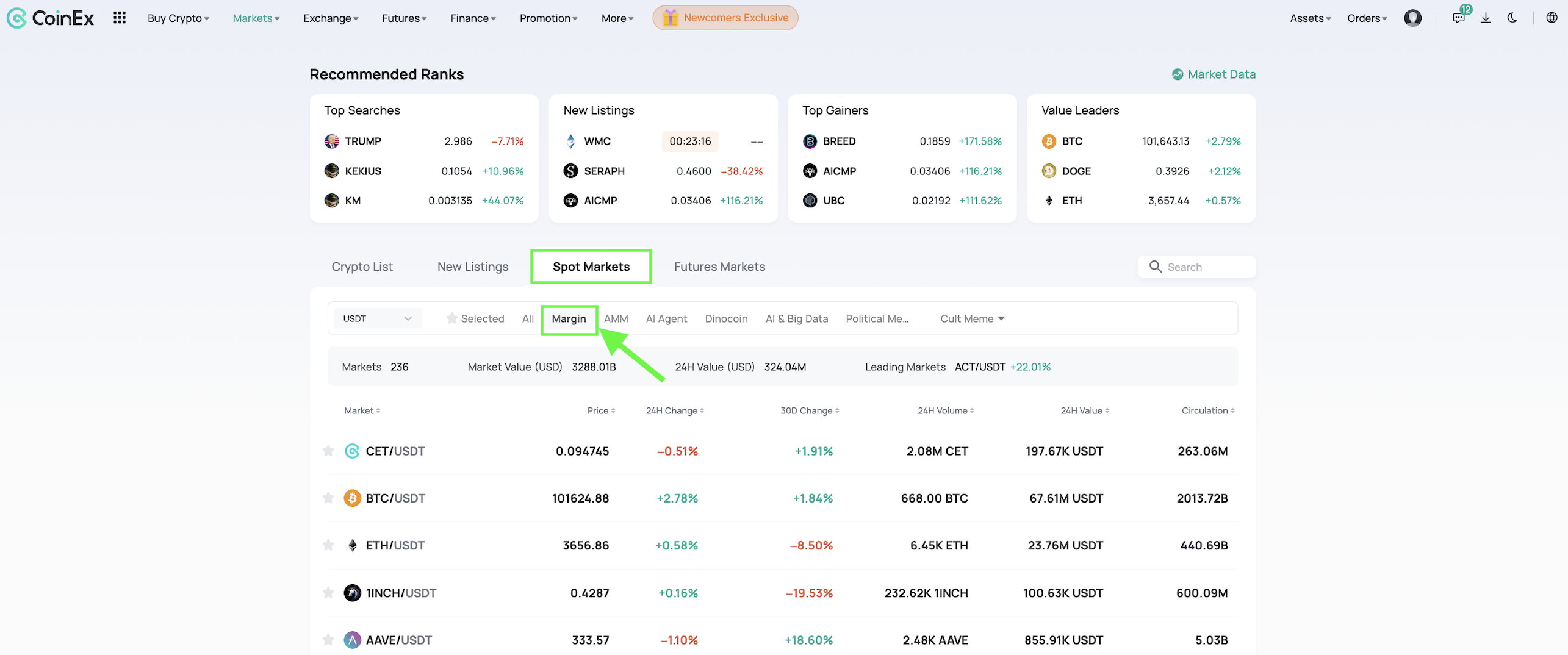The width and height of the screenshot is (1568, 655).
Task: Select the Dinocoin category
Action: tap(726, 318)
